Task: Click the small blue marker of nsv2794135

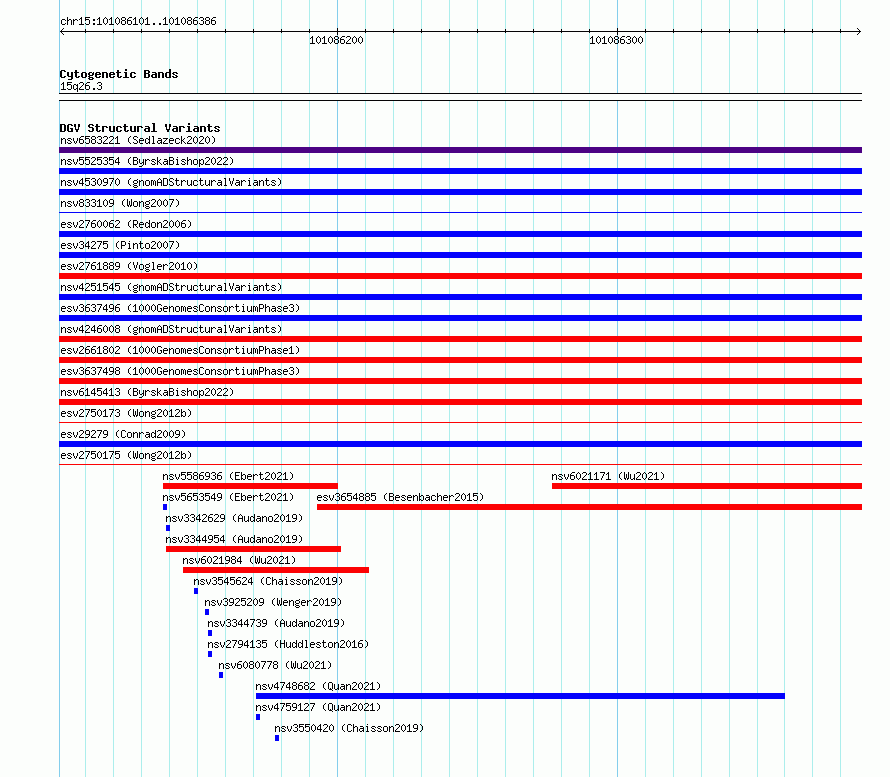Action: (x=210, y=654)
